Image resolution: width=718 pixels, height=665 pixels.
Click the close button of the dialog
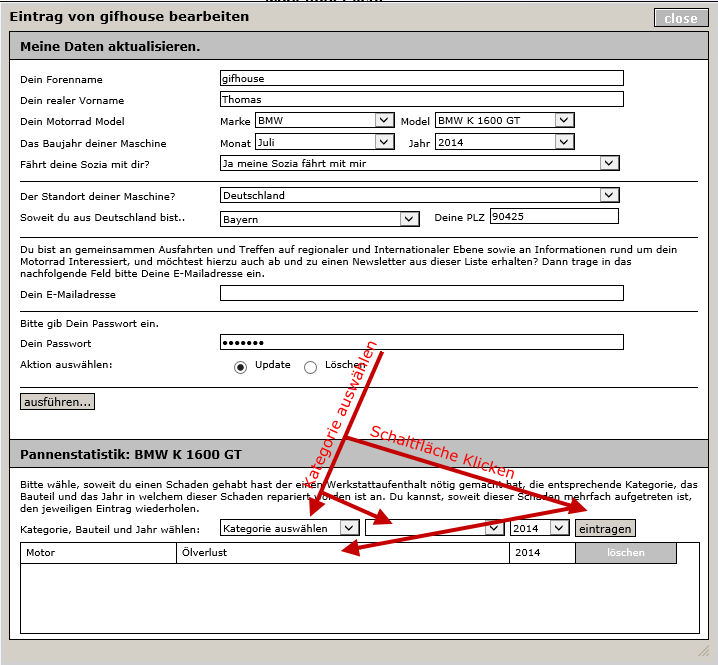680,18
